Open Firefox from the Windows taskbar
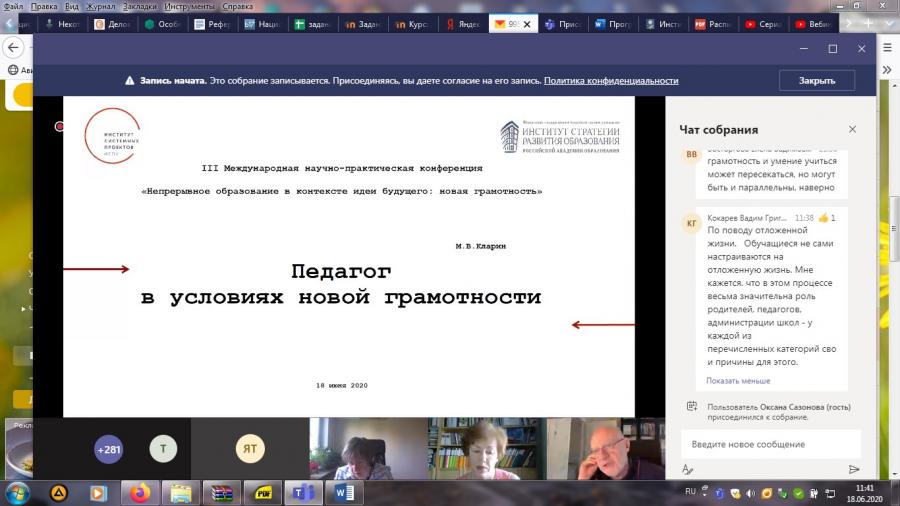The image size is (900, 506). 139,493
